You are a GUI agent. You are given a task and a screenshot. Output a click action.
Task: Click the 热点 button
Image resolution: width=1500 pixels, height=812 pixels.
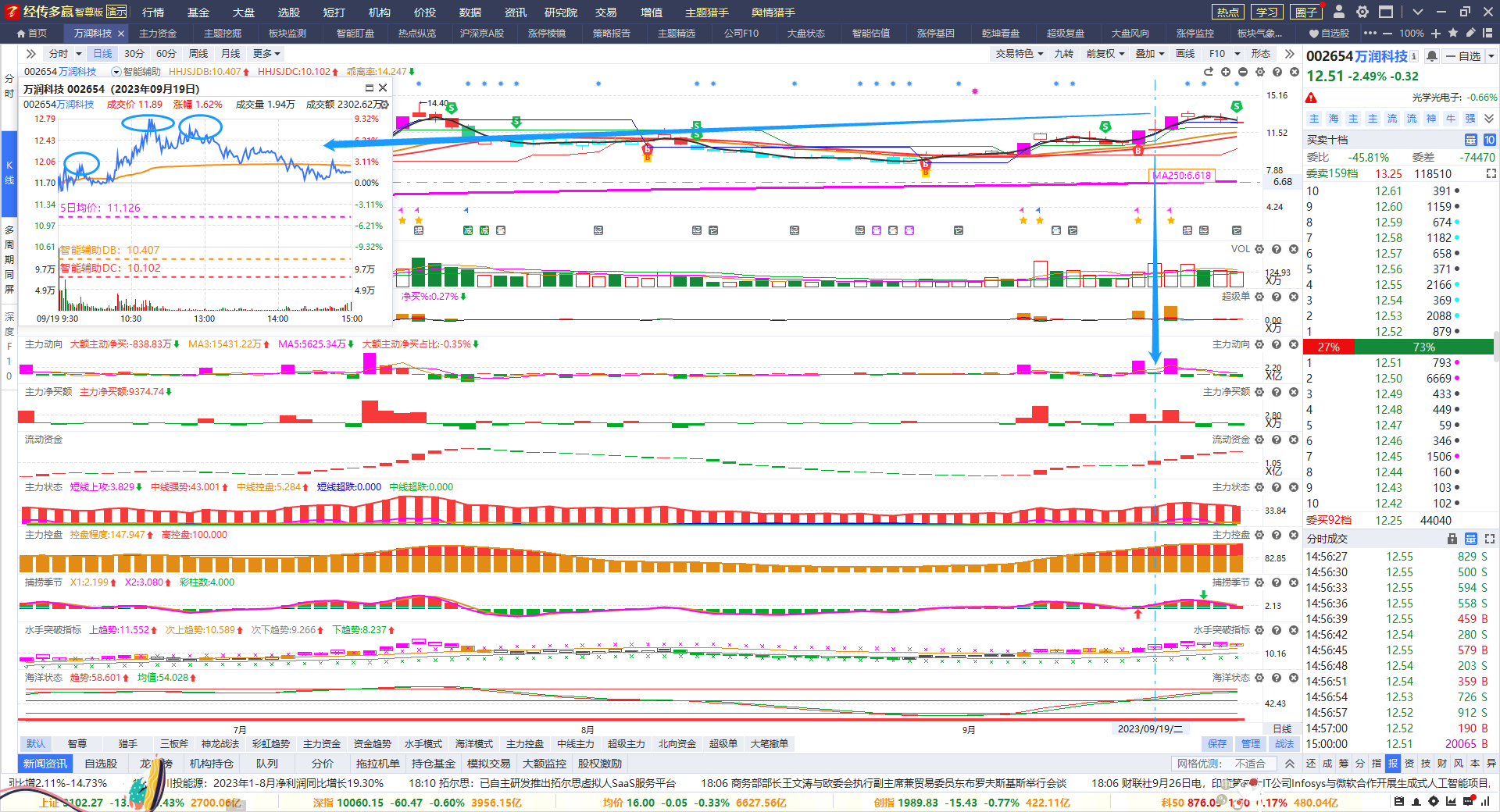pos(1228,12)
